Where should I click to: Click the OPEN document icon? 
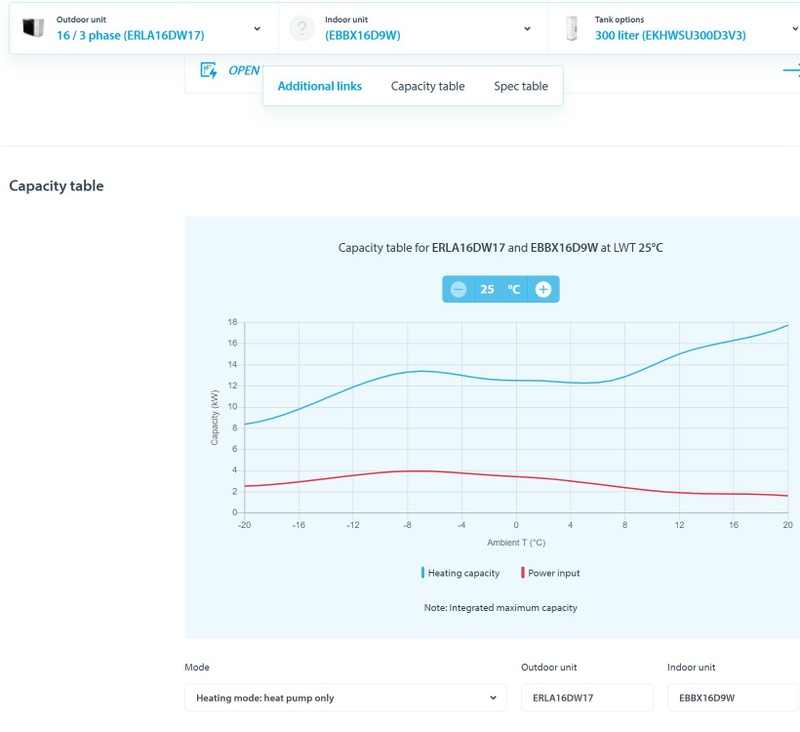[209, 70]
